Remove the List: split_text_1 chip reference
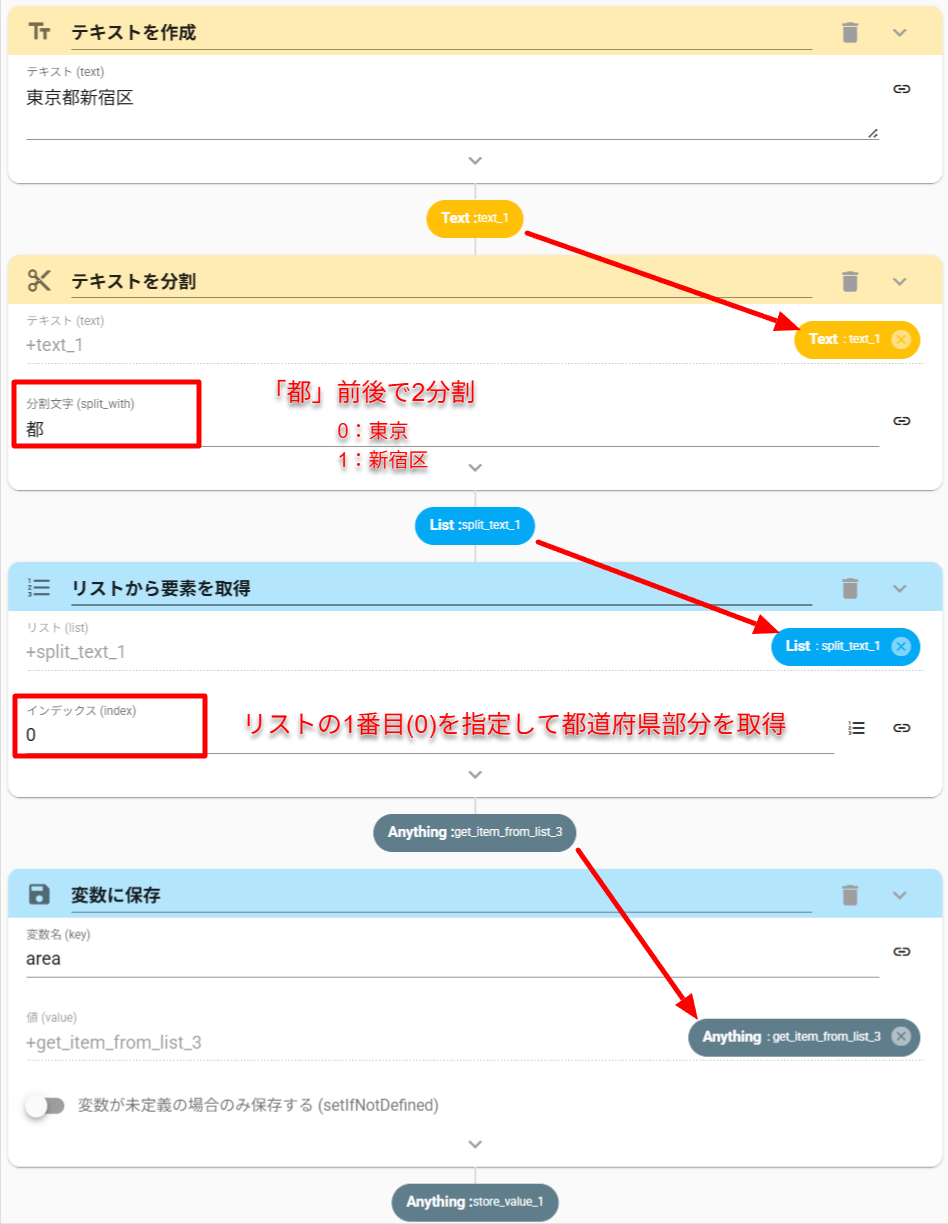Screen dimensions: 948x1224 pos(900,646)
